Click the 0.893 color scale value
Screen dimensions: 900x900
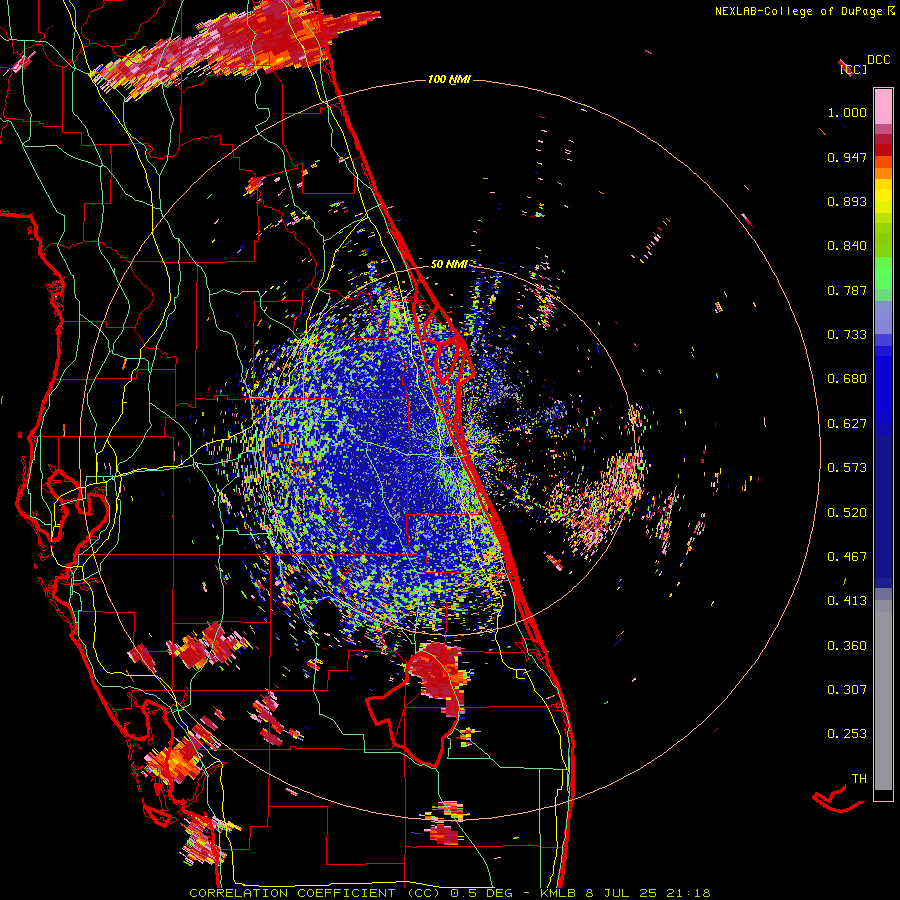(847, 201)
